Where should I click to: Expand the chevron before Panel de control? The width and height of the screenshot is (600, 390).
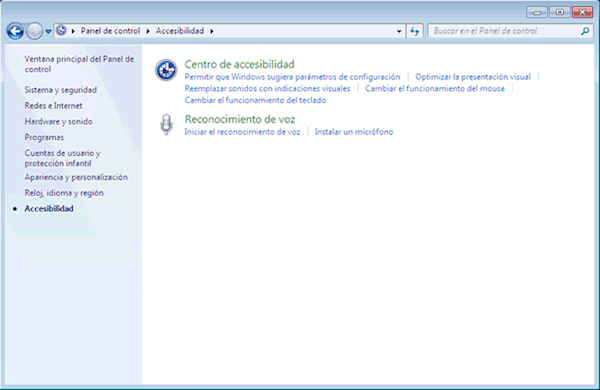point(73,31)
